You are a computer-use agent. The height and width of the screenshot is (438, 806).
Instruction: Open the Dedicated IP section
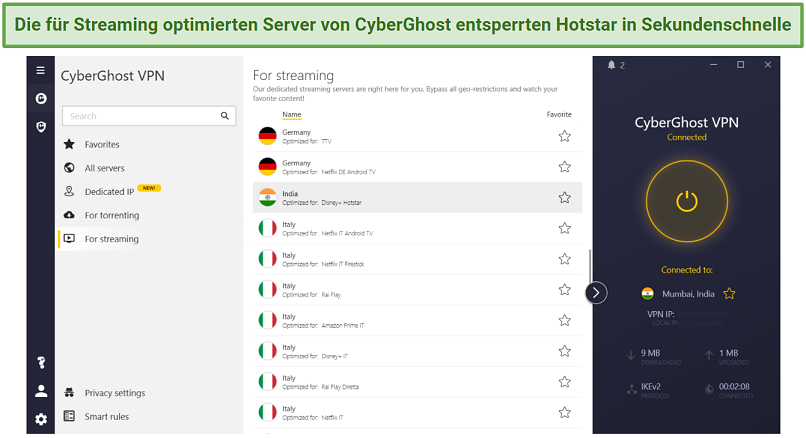(109, 192)
